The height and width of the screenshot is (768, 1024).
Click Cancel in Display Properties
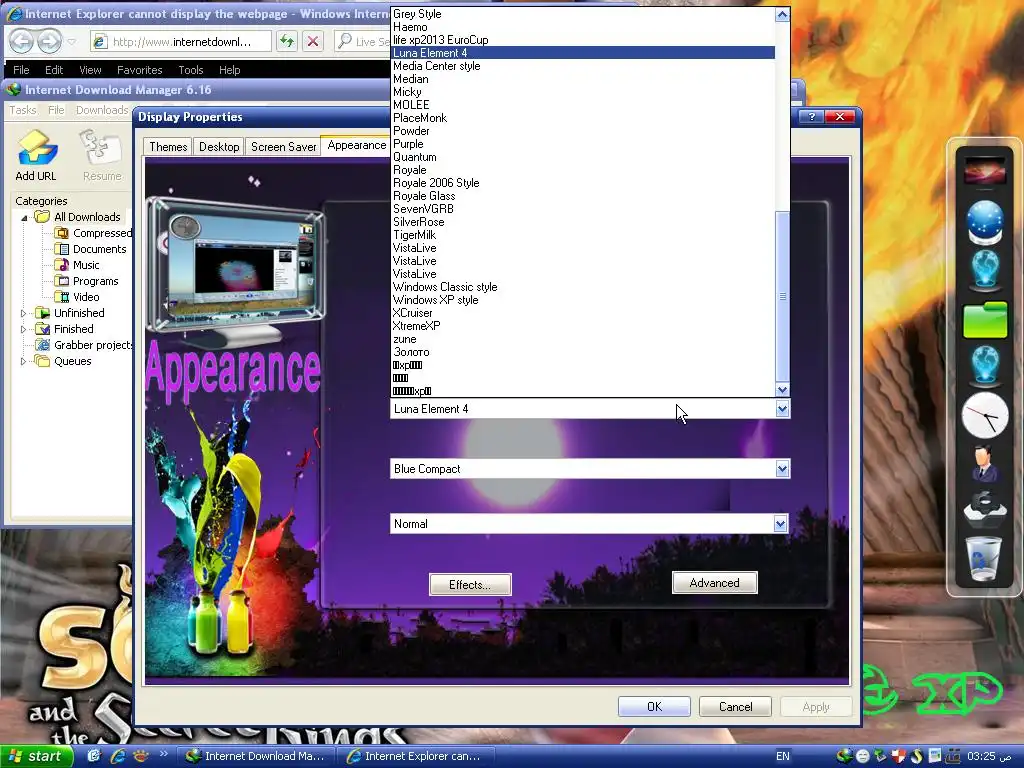(735, 707)
